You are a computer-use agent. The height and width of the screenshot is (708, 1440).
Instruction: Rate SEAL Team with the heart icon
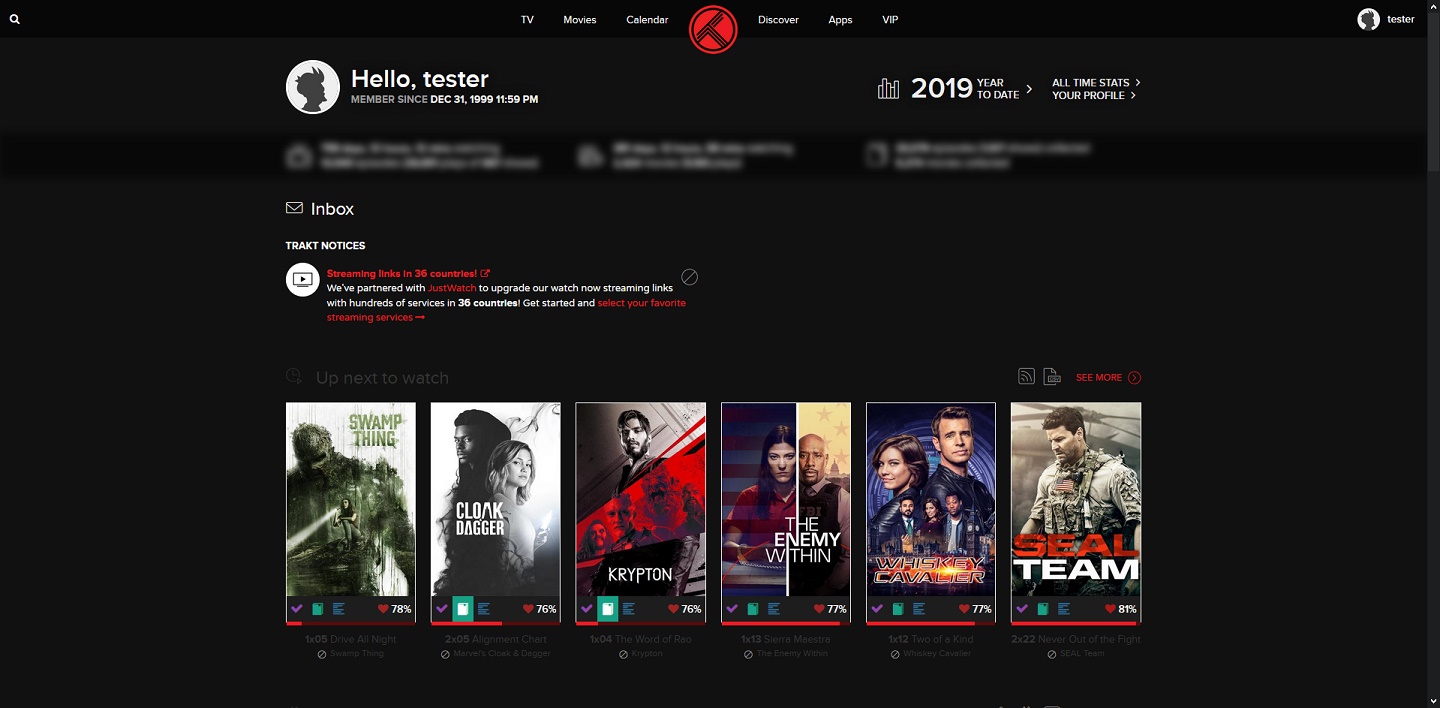tap(1108, 608)
